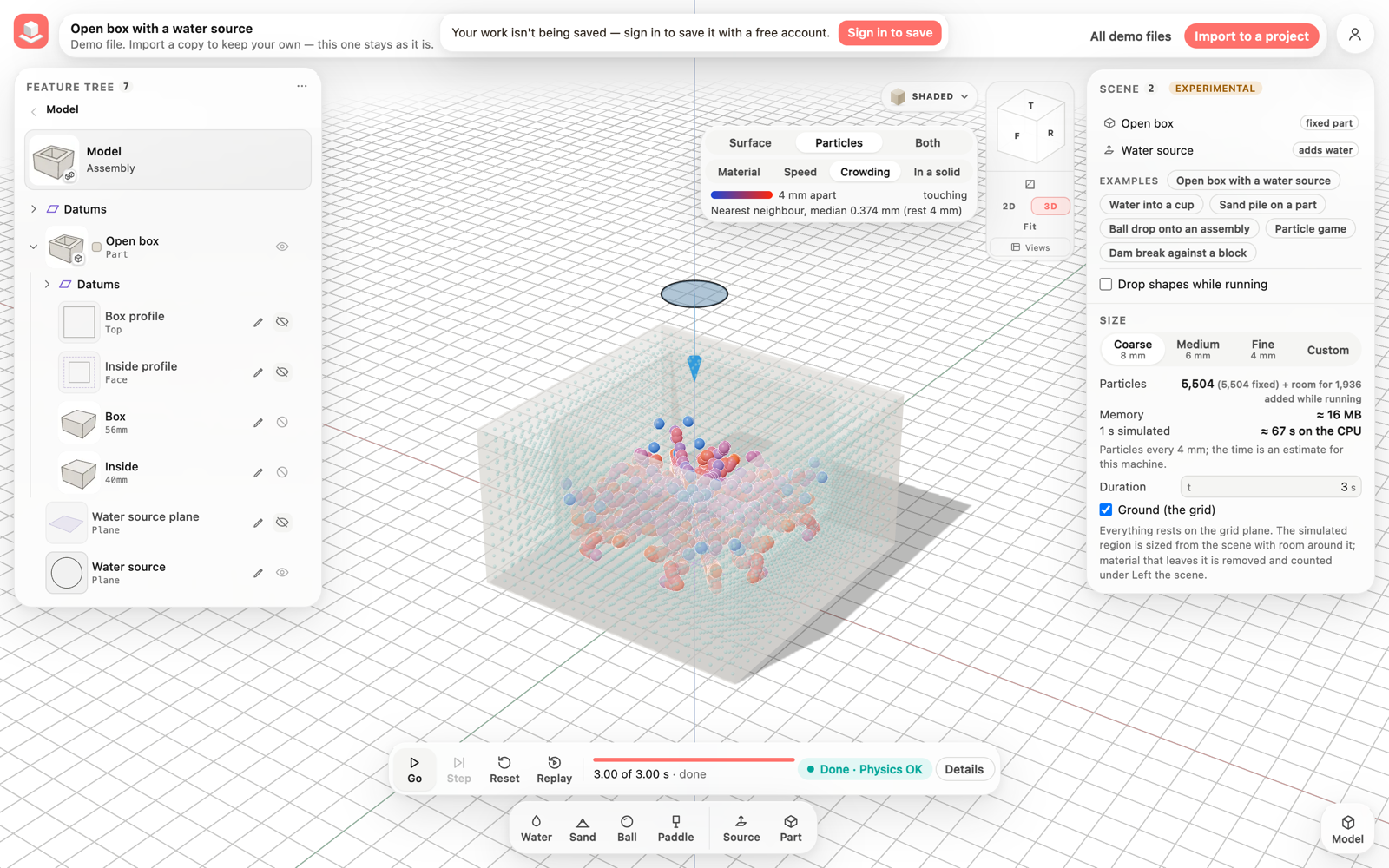Expand the top-level Datums group

pos(34,209)
